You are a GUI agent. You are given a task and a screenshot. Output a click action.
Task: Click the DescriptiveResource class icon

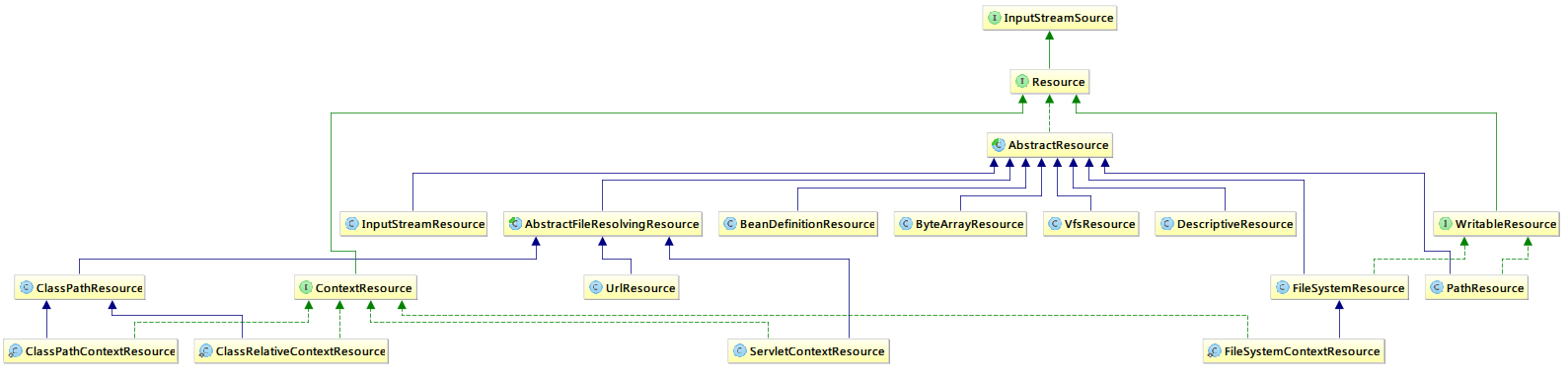click(1166, 224)
